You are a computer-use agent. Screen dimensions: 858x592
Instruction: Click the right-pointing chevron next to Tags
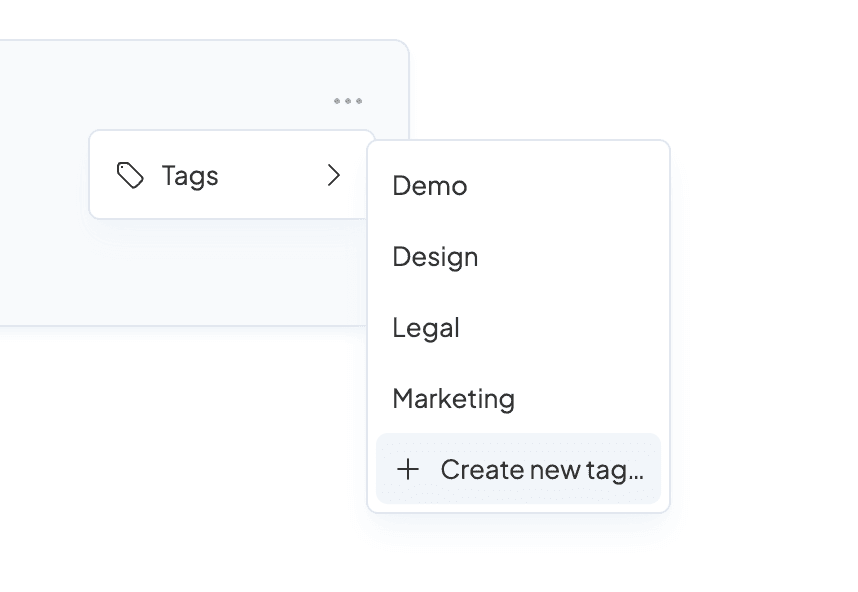(334, 175)
